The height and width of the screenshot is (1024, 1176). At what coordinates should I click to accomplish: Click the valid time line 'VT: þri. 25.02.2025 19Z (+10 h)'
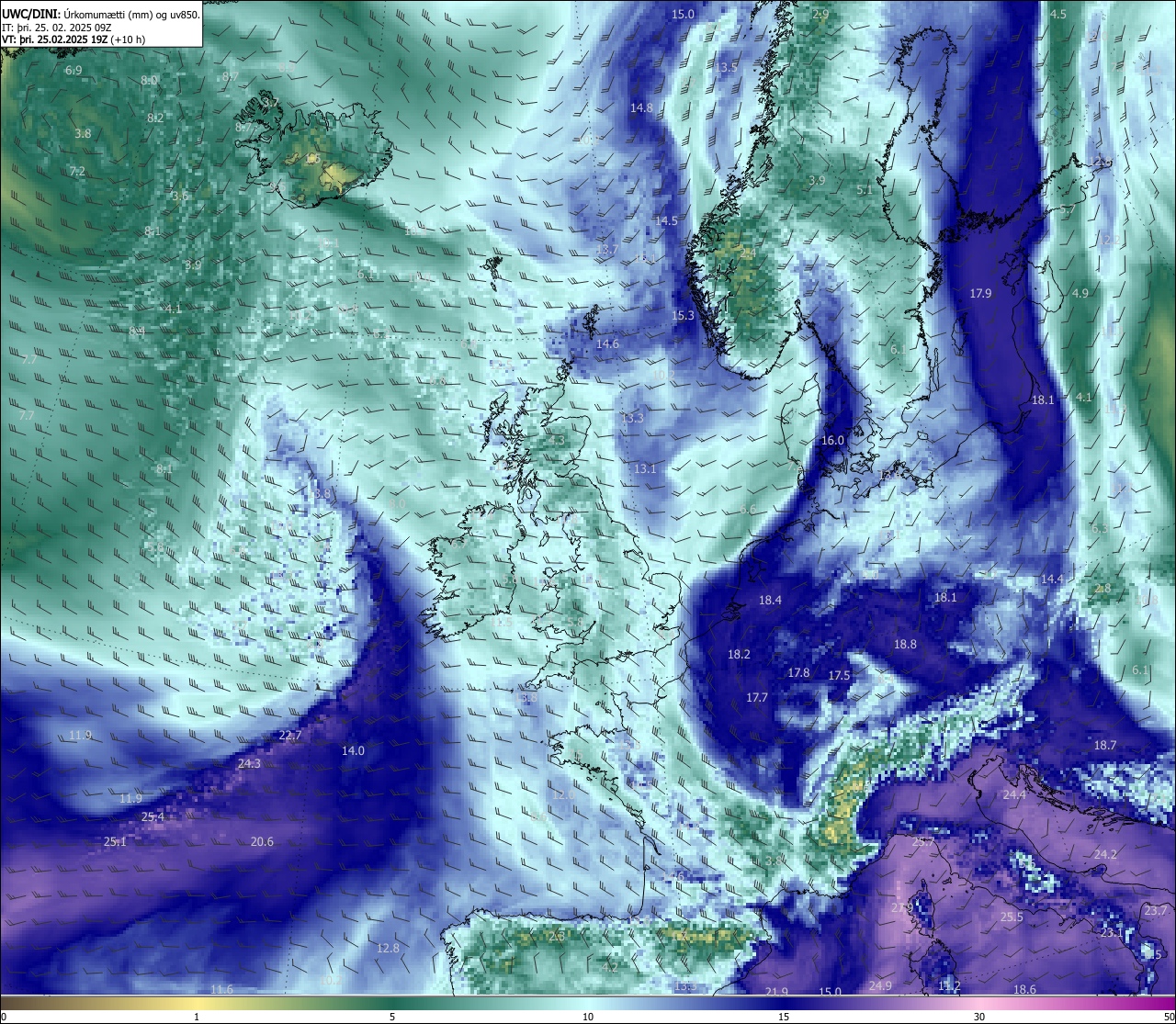(73, 39)
